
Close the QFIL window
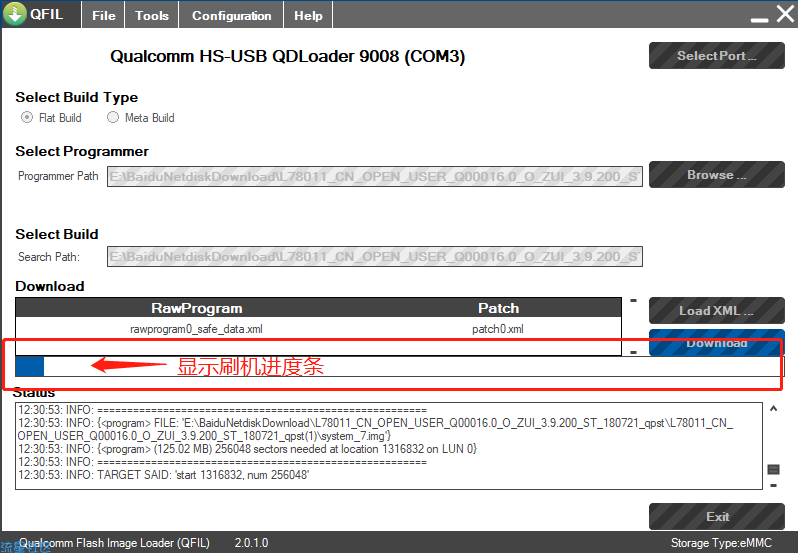[786, 14]
